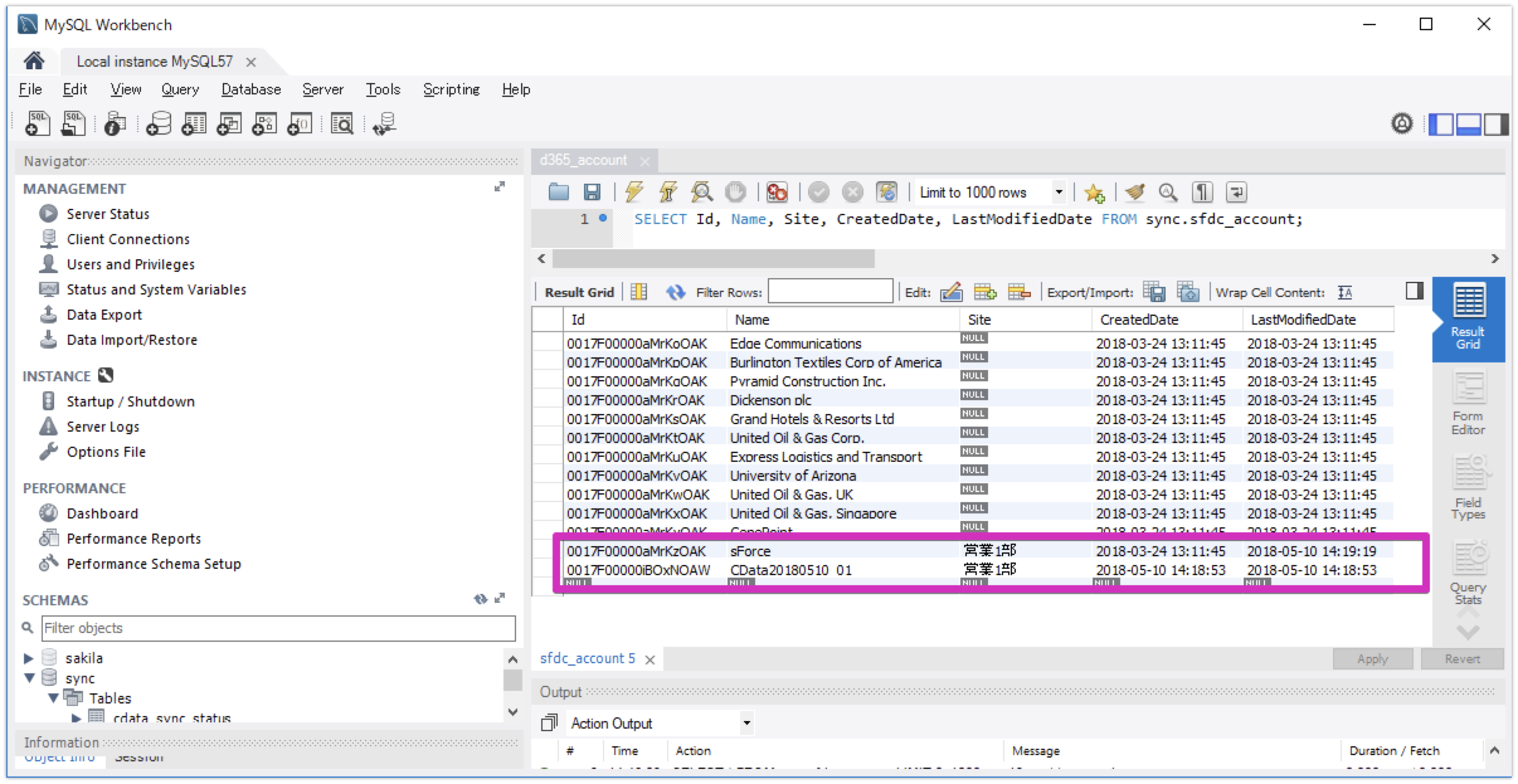Open the Scripting menu

click(451, 89)
